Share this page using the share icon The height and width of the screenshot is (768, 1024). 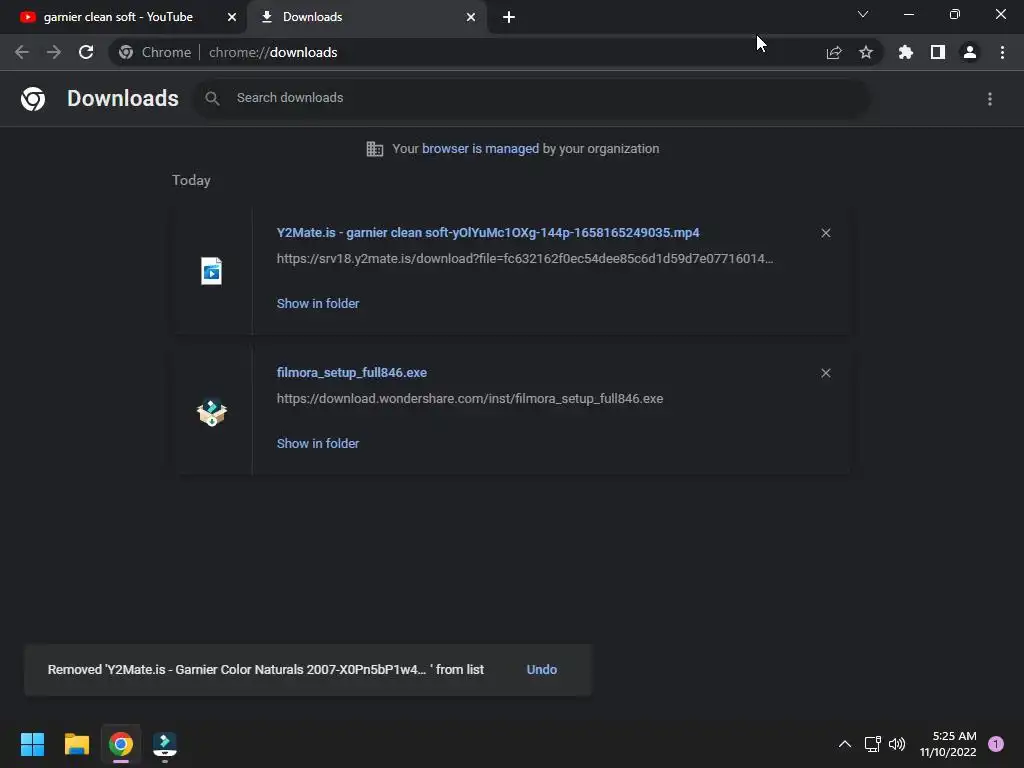click(x=834, y=52)
